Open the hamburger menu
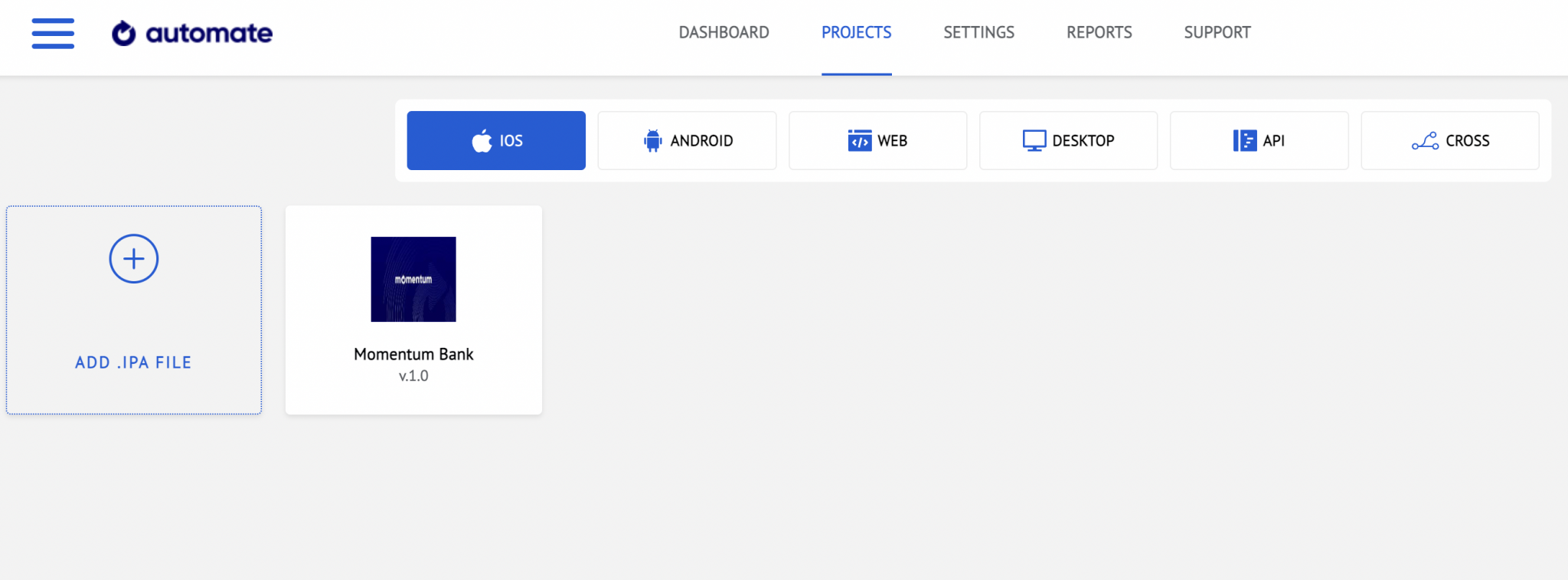 click(x=53, y=33)
